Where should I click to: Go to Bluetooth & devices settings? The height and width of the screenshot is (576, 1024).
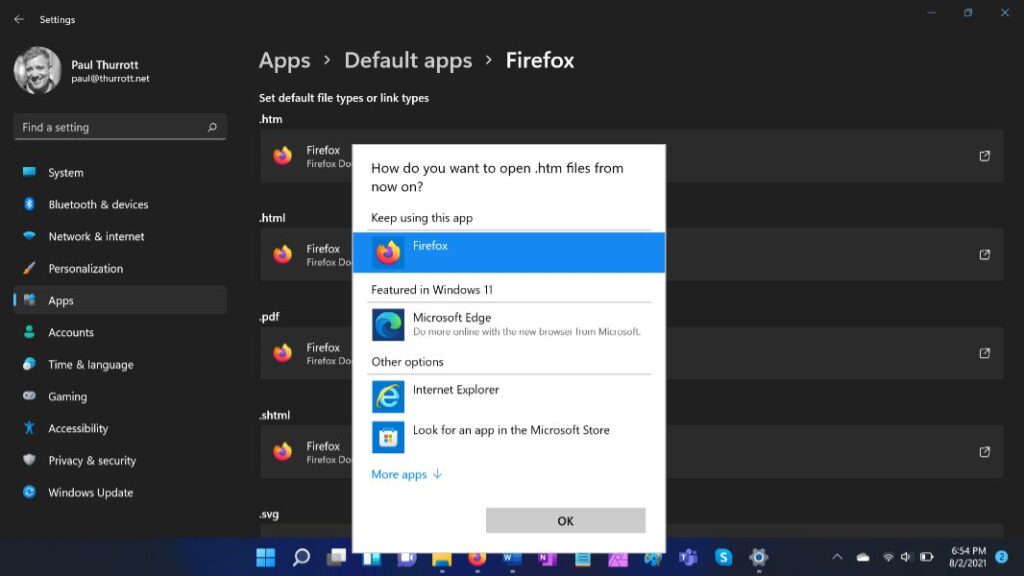click(98, 204)
